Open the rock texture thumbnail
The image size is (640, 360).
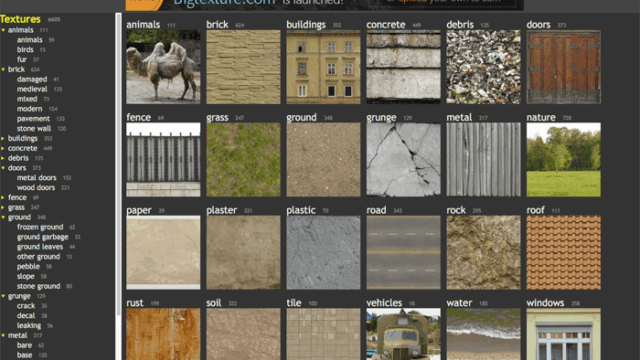(x=483, y=253)
